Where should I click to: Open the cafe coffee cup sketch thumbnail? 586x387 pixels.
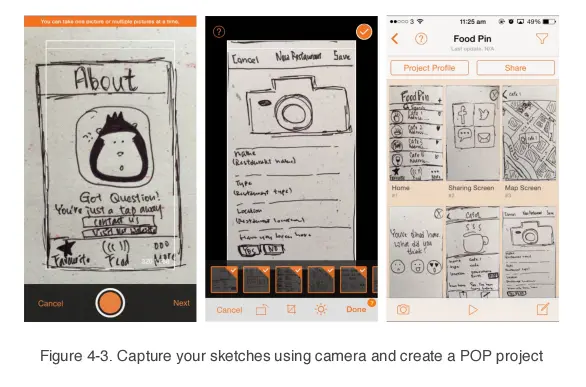click(x=473, y=252)
